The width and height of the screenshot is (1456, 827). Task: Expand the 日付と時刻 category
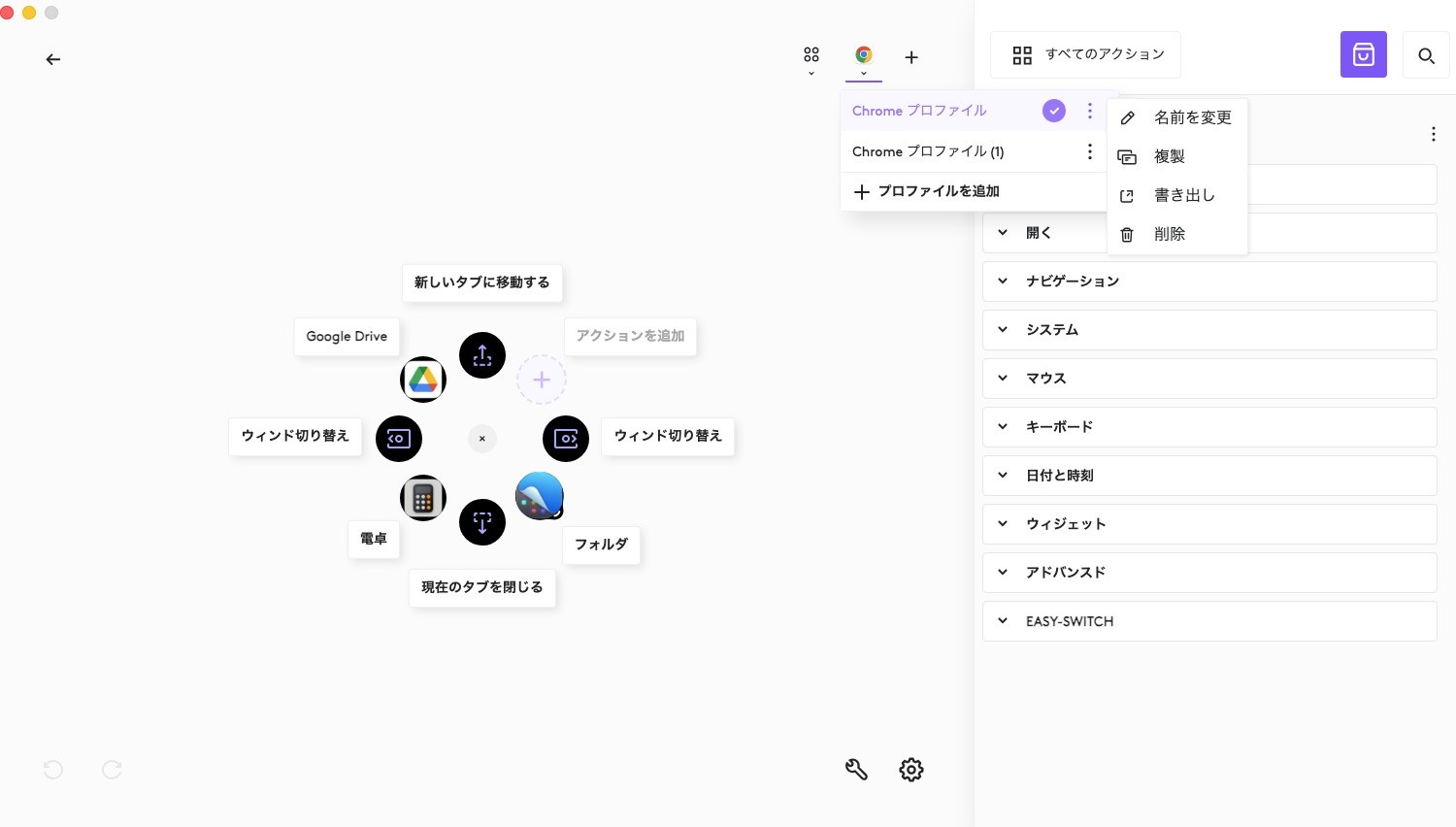coord(1209,476)
